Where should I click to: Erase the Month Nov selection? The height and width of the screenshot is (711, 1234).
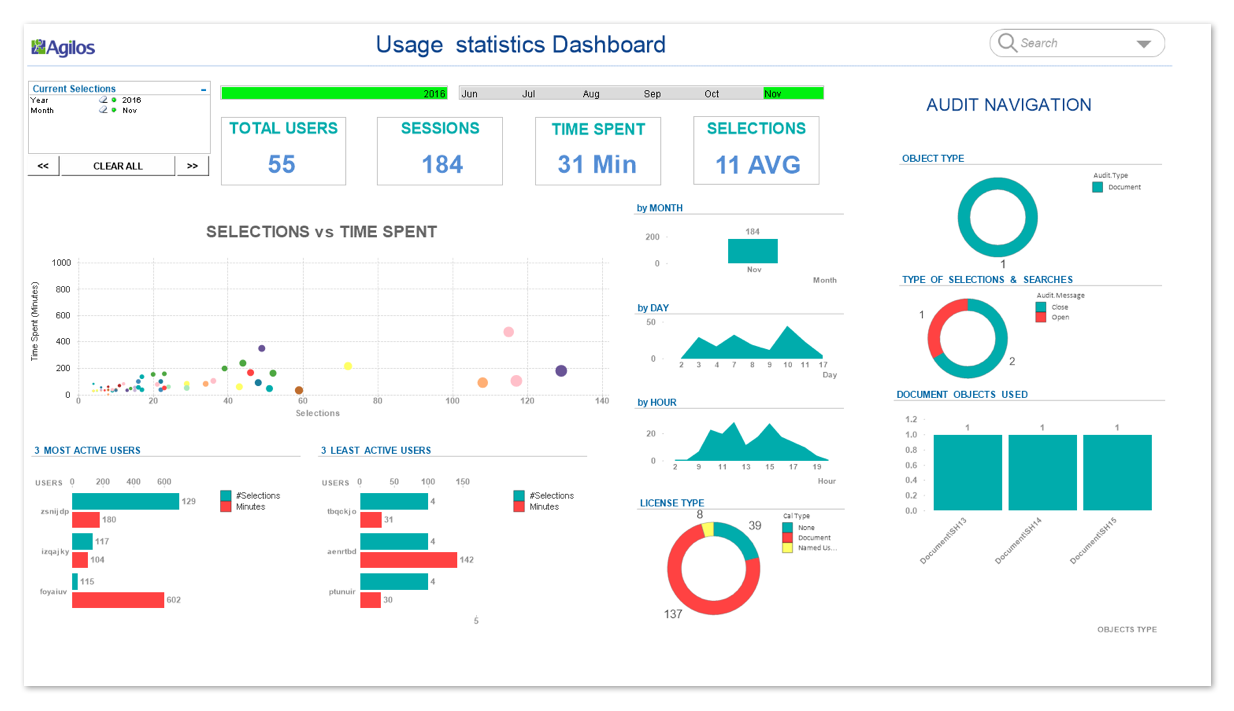[101, 110]
